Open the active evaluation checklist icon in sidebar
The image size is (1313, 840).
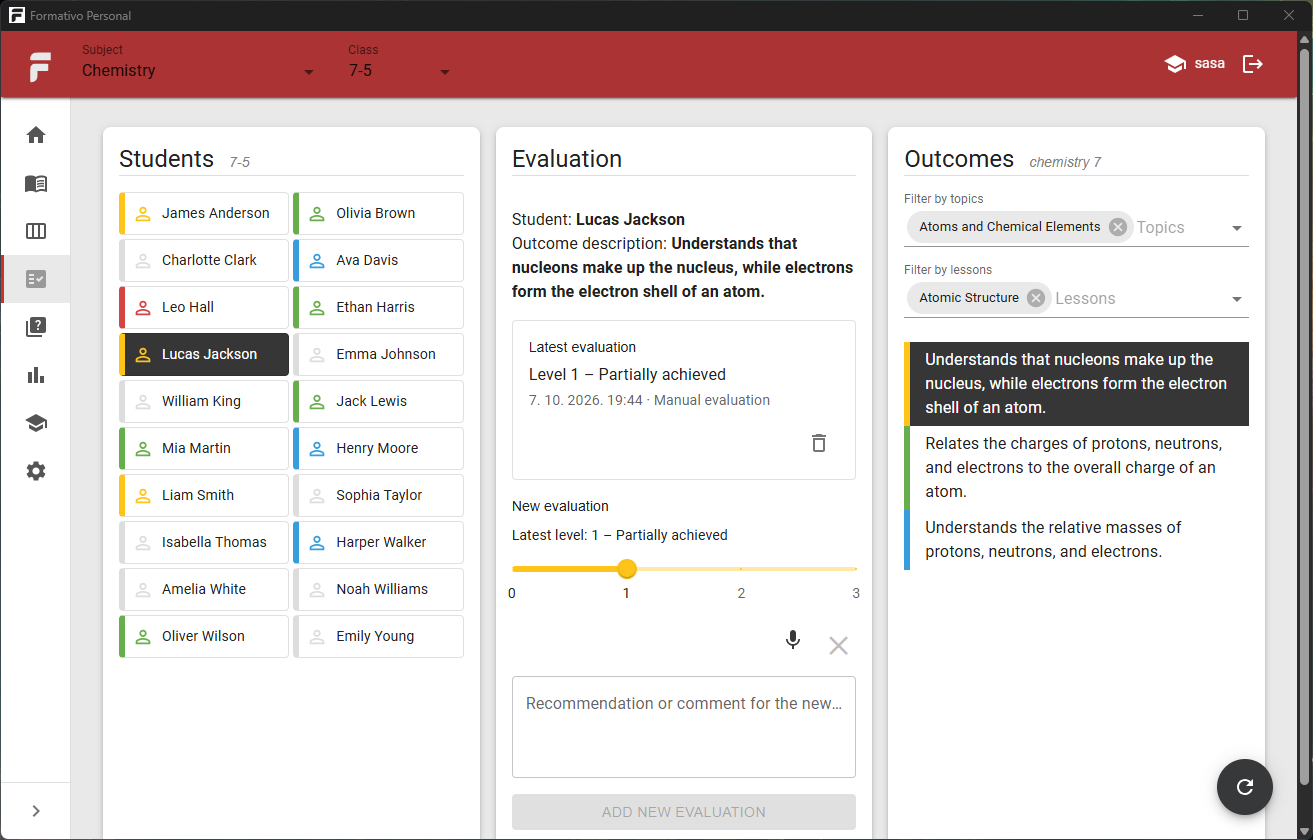click(36, 279)
